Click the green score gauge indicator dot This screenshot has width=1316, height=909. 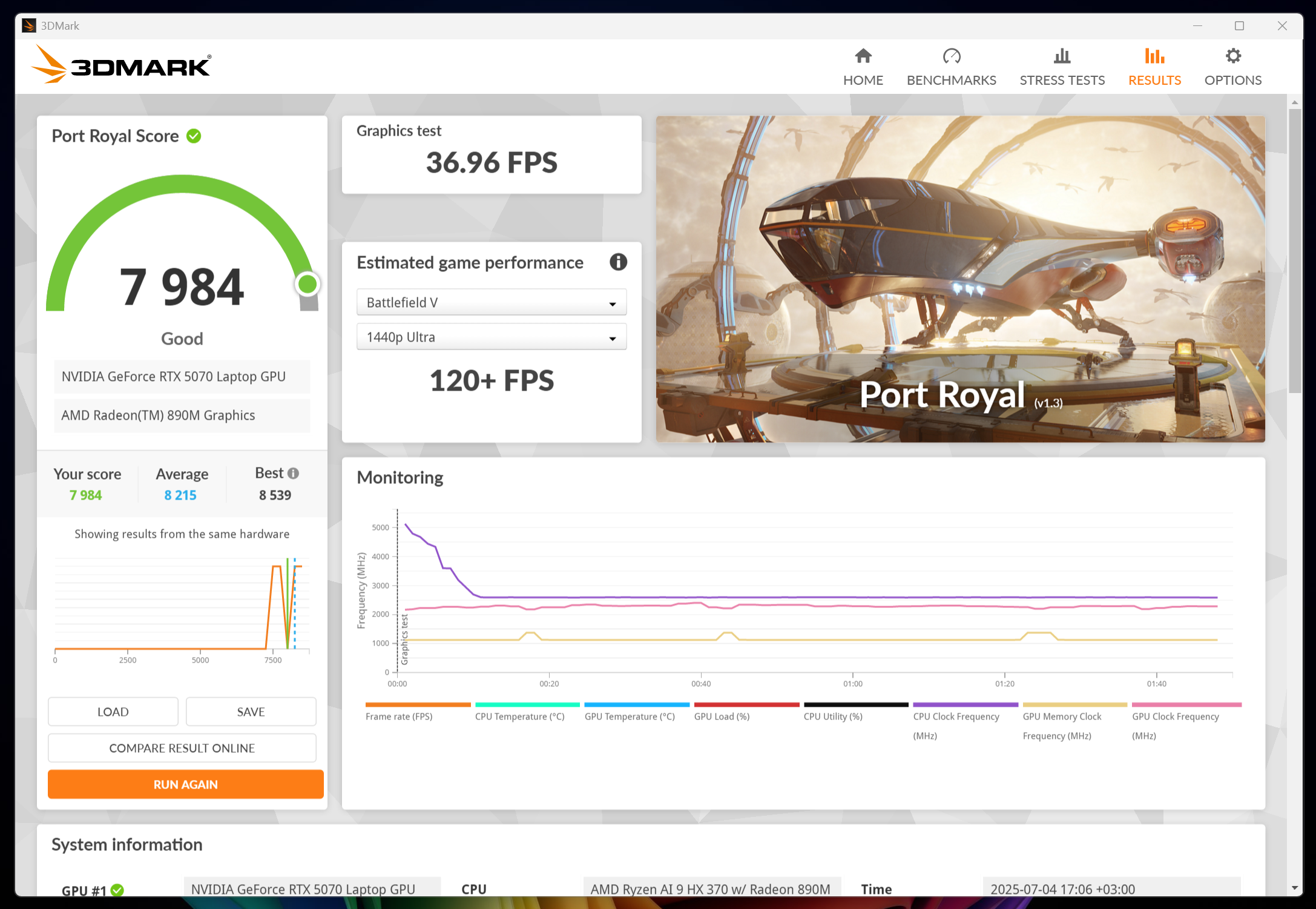click(x=308, y=284)
